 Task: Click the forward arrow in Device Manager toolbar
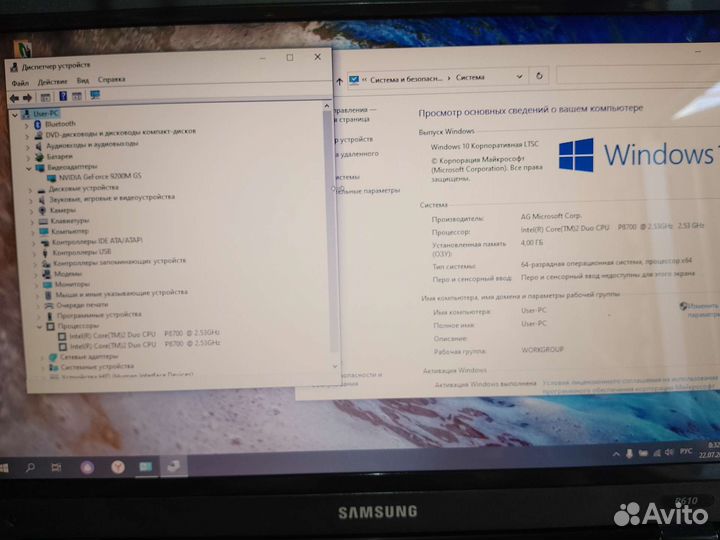point(28,98)
